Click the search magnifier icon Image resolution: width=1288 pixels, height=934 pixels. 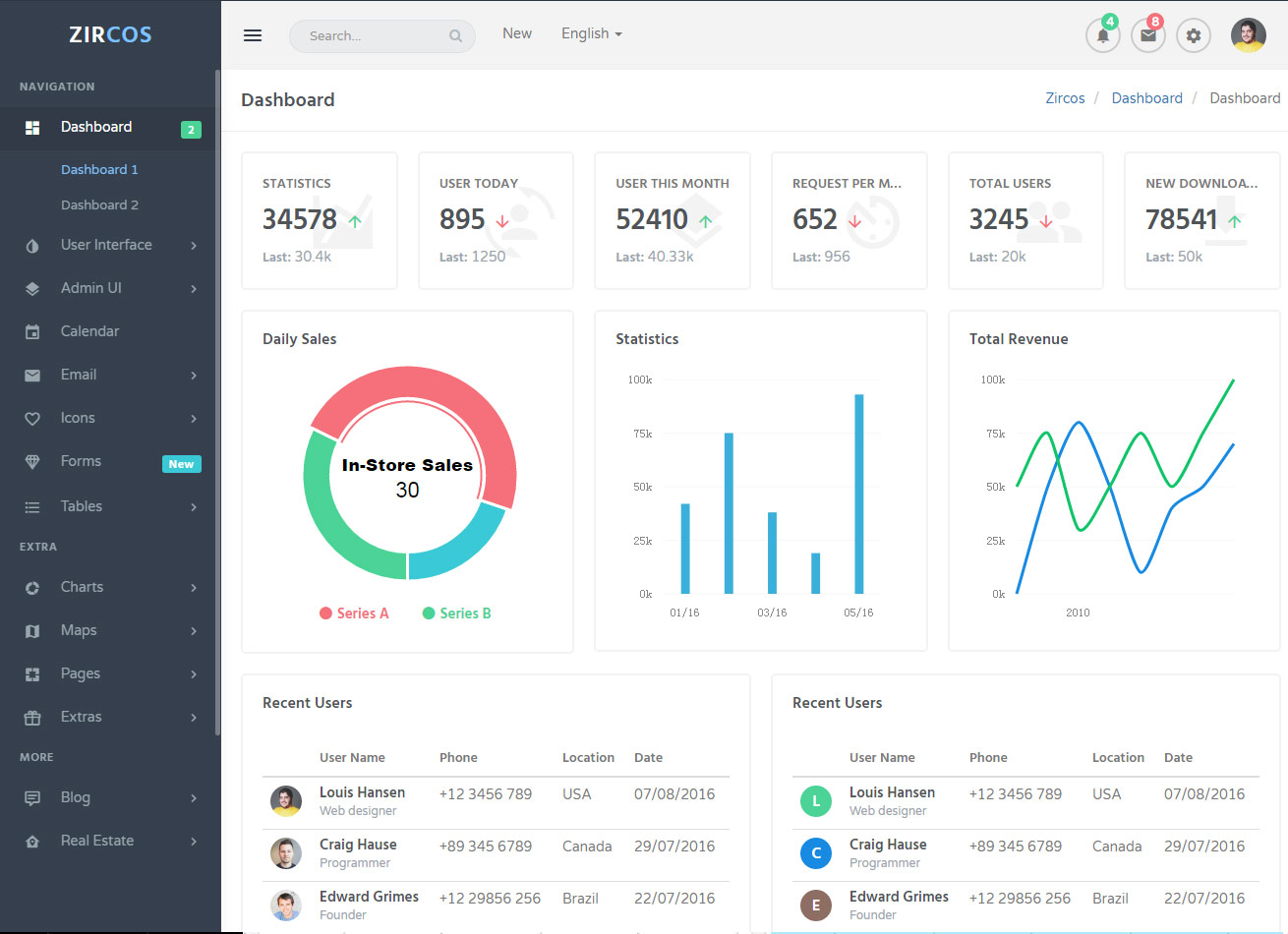[455, 36]
